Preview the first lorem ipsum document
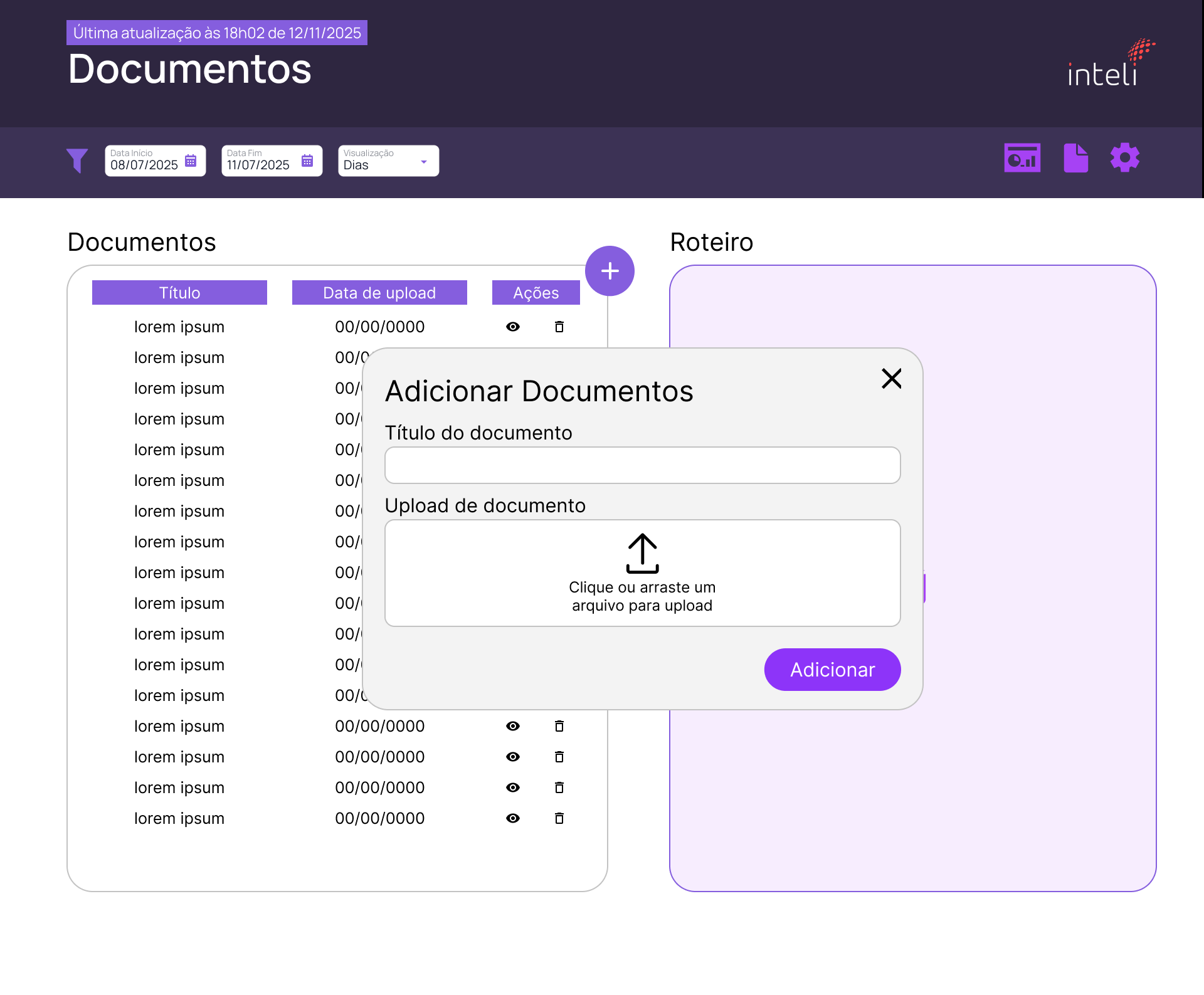This screenshot has width=1204, height=995. (x=513, y=327)
